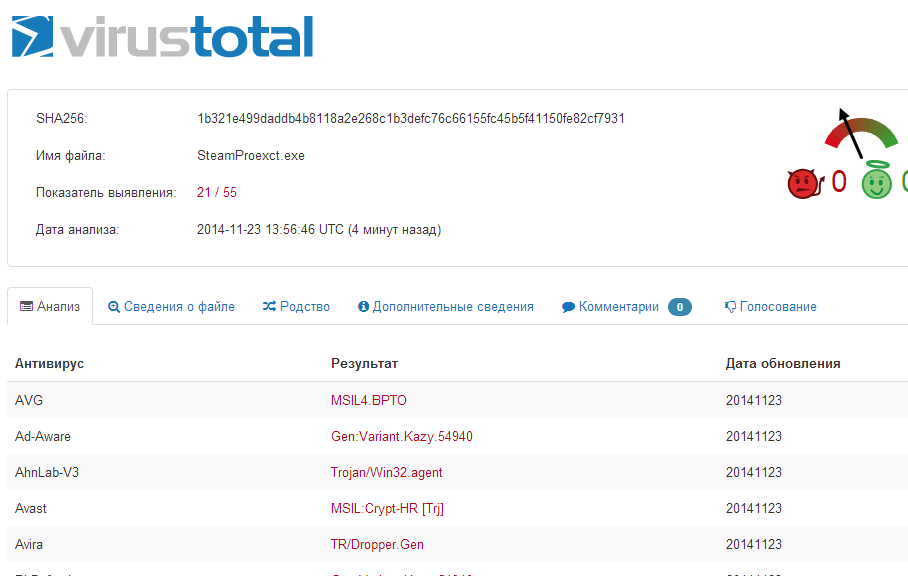Click the AVG antivirus row name

29,401
